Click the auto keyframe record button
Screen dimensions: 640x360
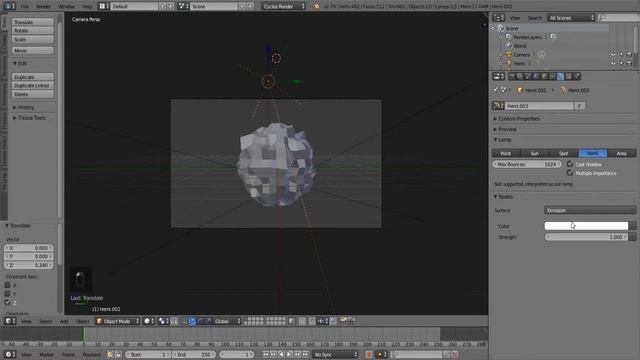click(x=369, y=355)
